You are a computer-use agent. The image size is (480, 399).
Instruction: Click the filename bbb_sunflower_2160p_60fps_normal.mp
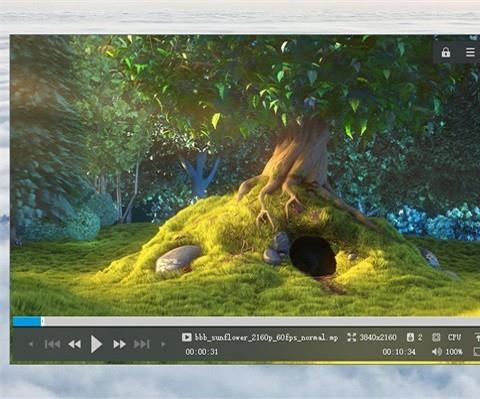(x=266, y=337)
